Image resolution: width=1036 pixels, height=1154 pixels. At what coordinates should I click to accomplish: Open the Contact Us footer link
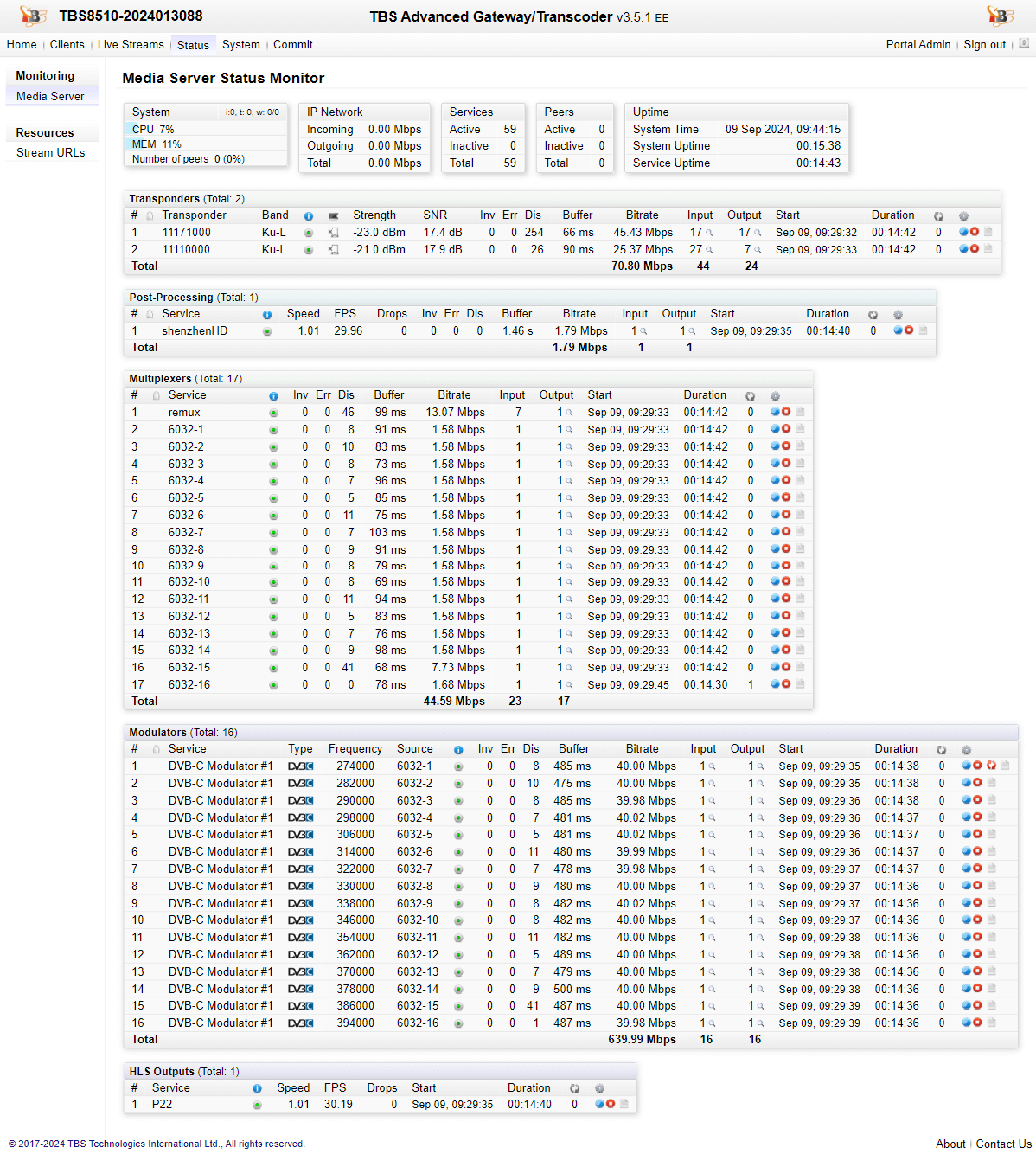click(x=1003, y=1144)
